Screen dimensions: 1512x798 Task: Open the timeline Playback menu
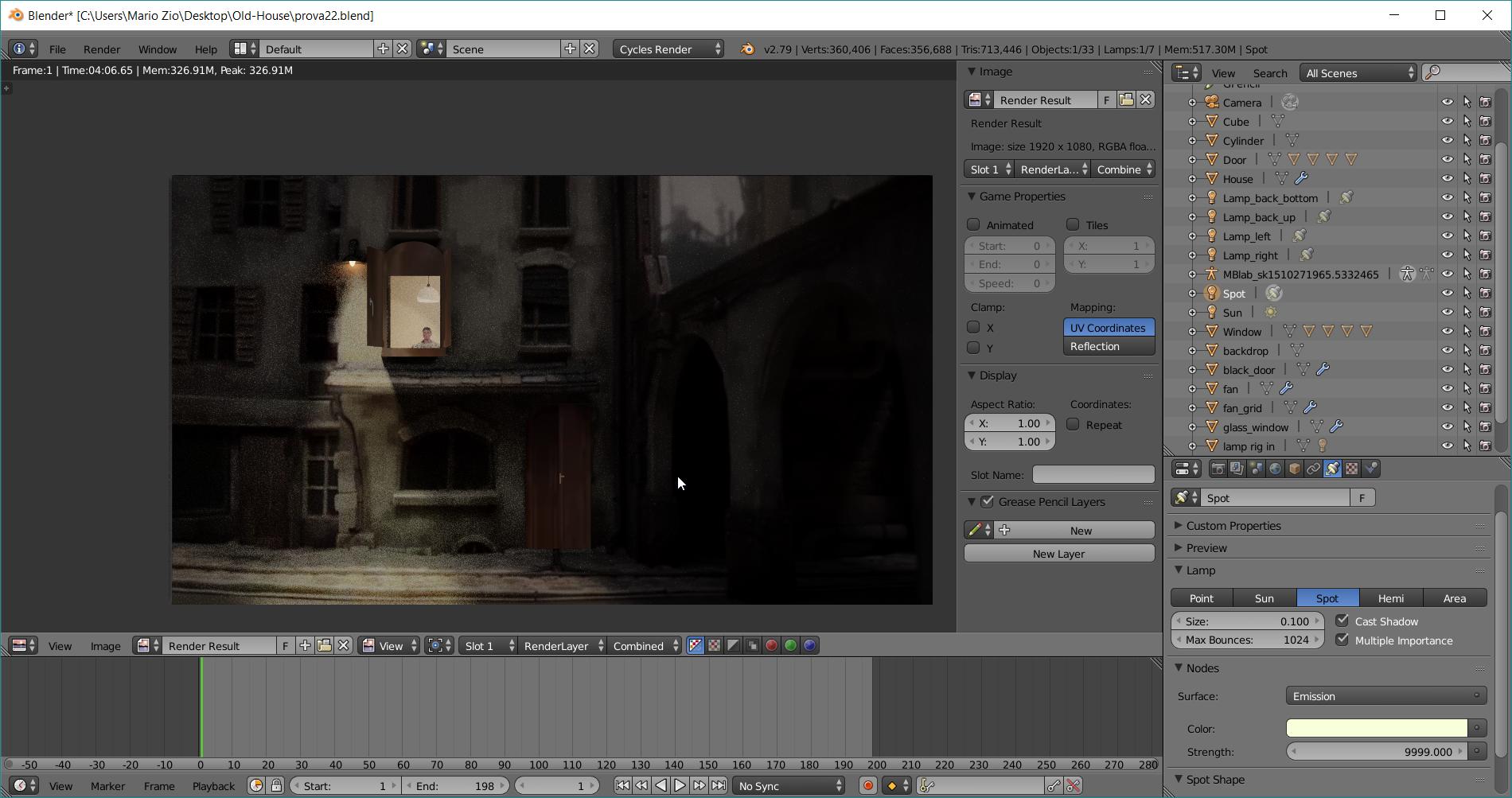point(213,785)
